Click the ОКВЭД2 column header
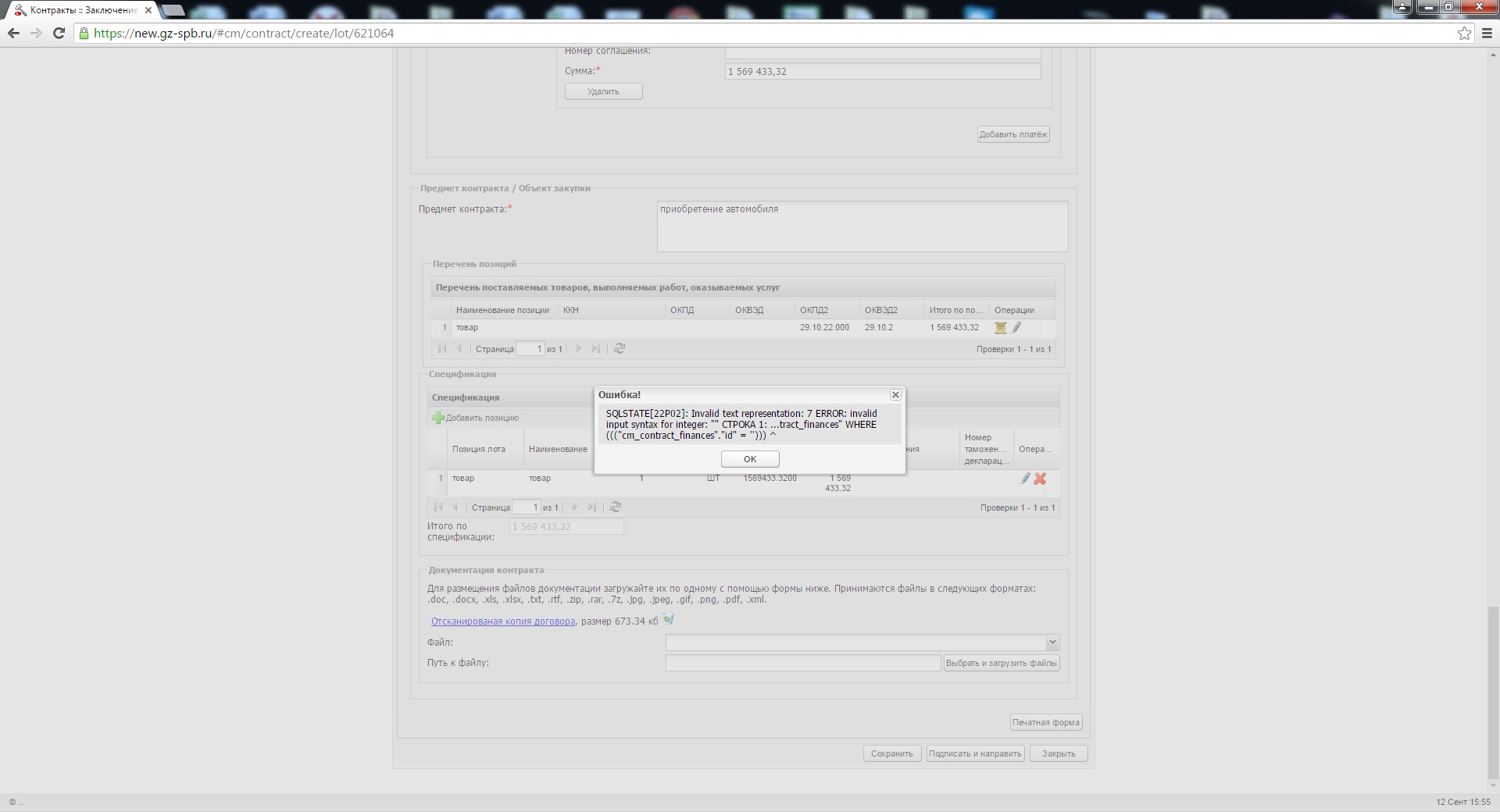This screenshot has width=1500, height=812. click(891, 310)
